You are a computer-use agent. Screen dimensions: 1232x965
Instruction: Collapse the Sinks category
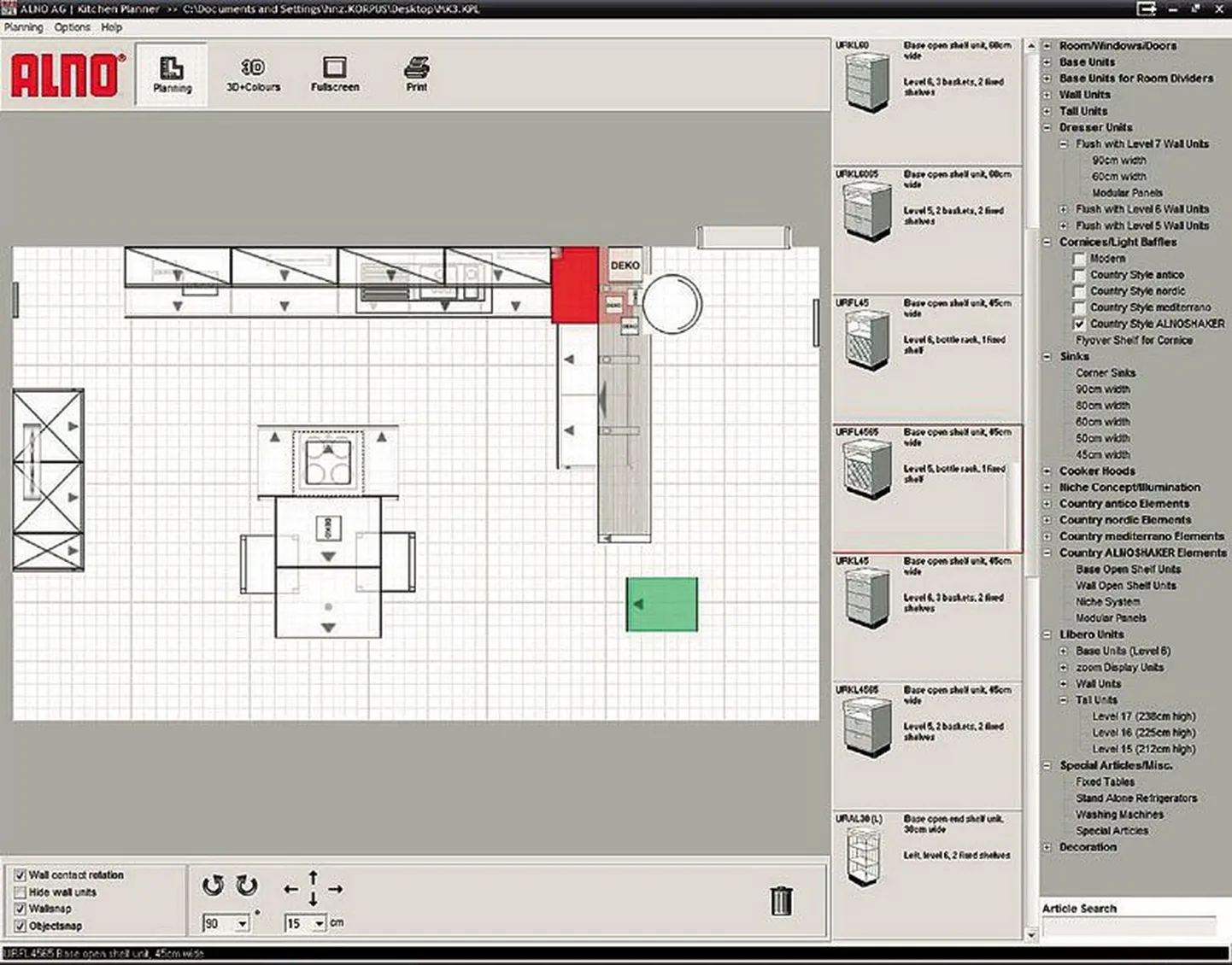[1047, 357]
